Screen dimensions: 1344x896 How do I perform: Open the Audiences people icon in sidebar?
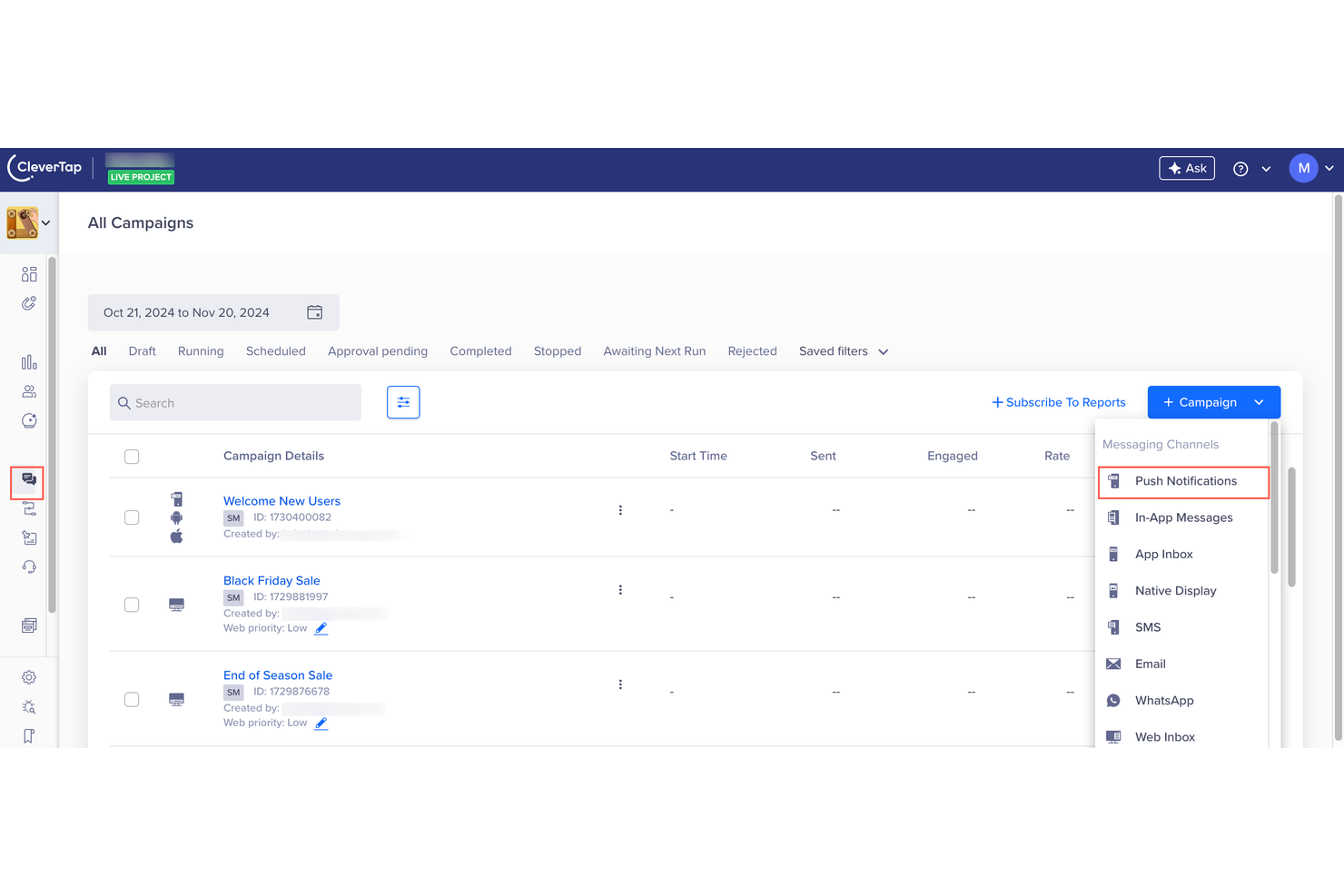28,391
